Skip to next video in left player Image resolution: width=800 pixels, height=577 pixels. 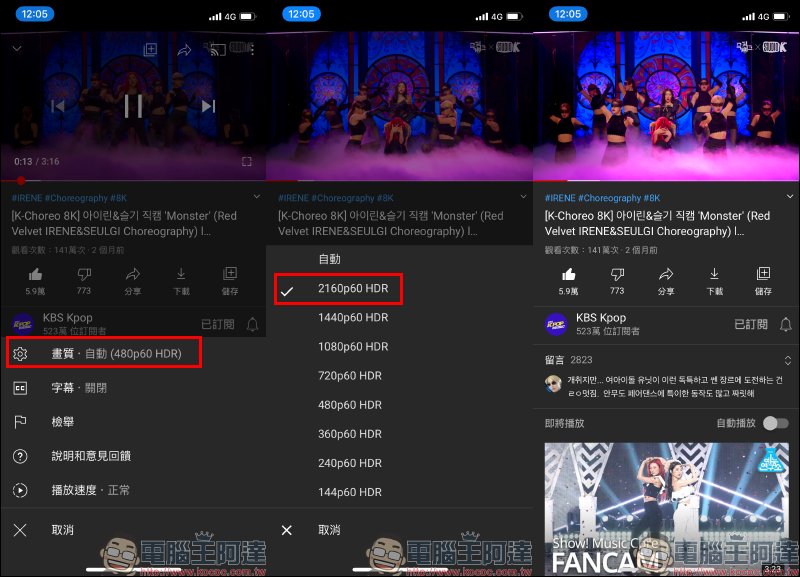(208, 106)
